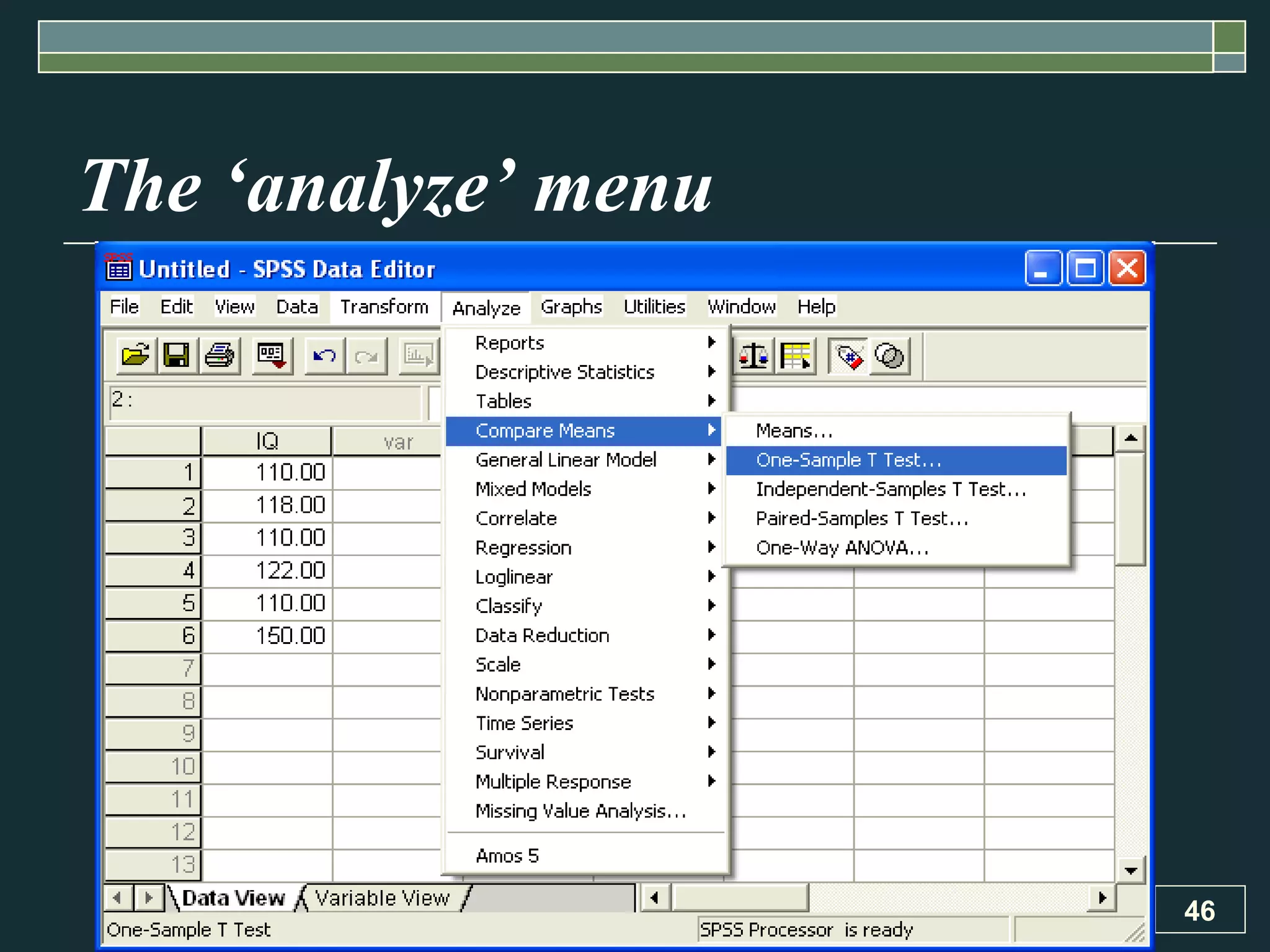Click the Undo arrow icon
Image resolution: width=1270 pixels, height=952 pixels.
pyautogui.click(x=324, y=356)
